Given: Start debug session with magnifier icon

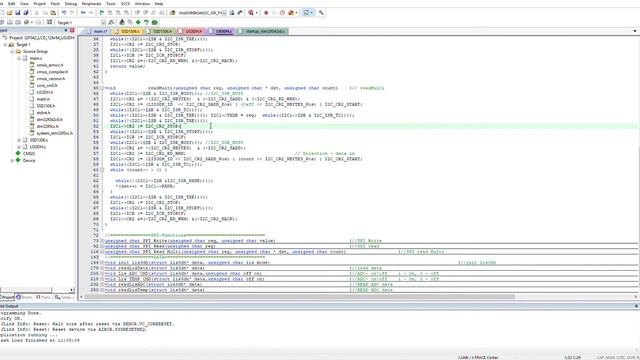Looking at the screenshot, I should (251, 13).
